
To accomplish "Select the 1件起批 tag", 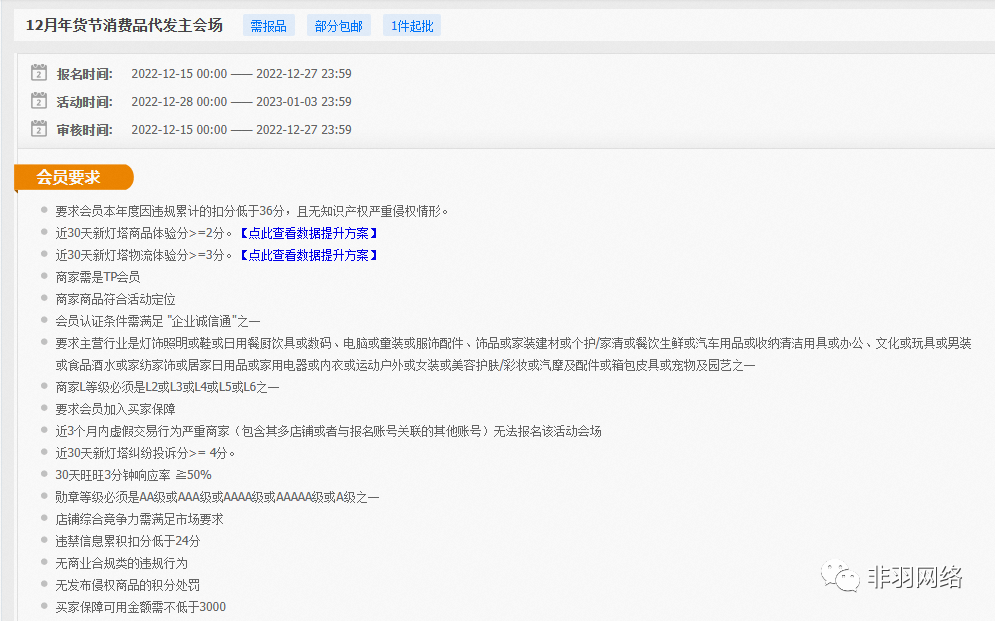I will tap(411, 26).
